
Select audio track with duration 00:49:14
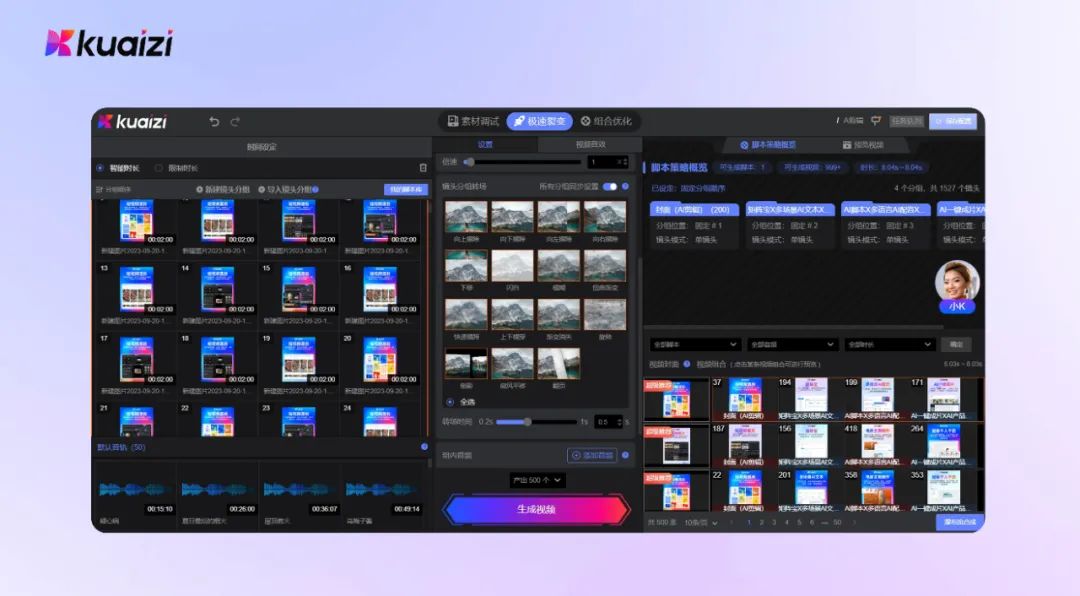click(x=383, y=493)
